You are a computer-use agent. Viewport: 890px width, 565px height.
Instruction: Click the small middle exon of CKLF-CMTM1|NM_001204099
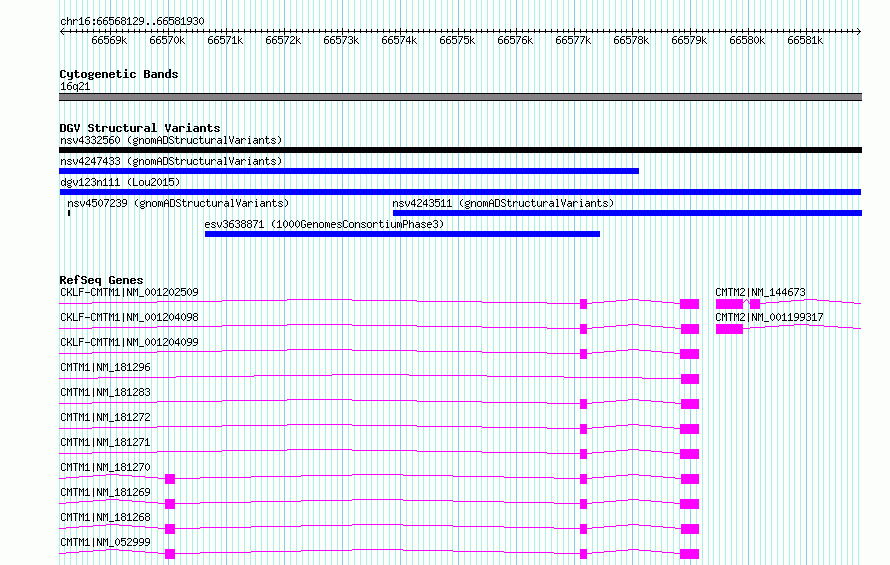click(583, 354)
